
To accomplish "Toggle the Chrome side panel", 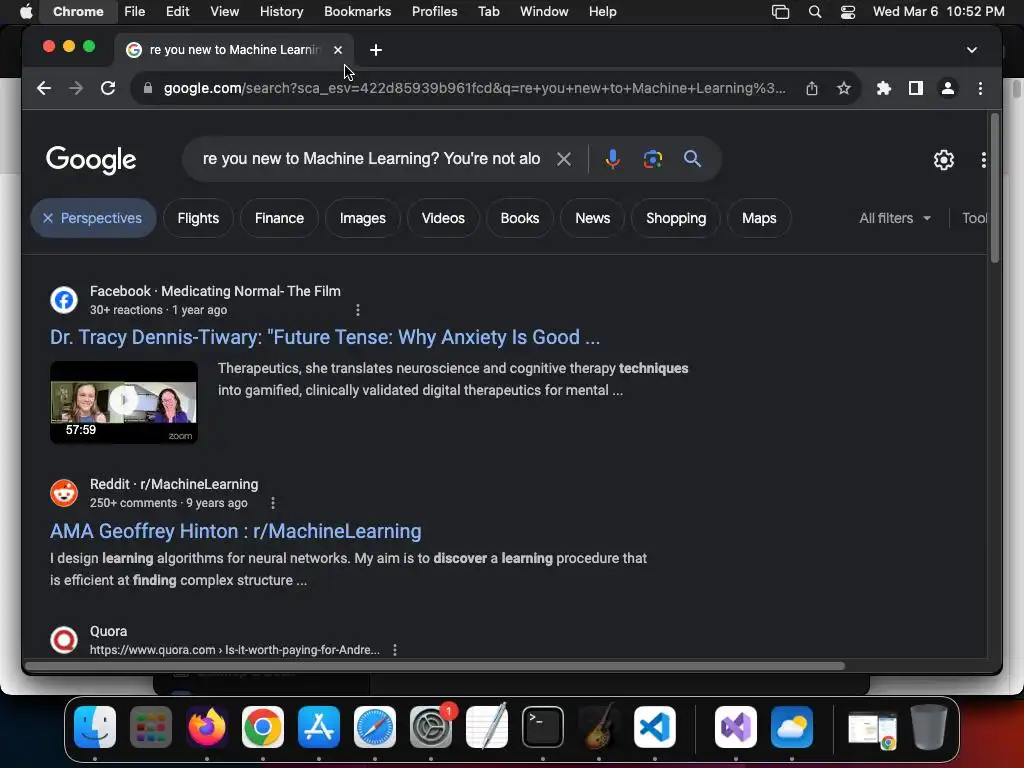I will coord(916,88).
